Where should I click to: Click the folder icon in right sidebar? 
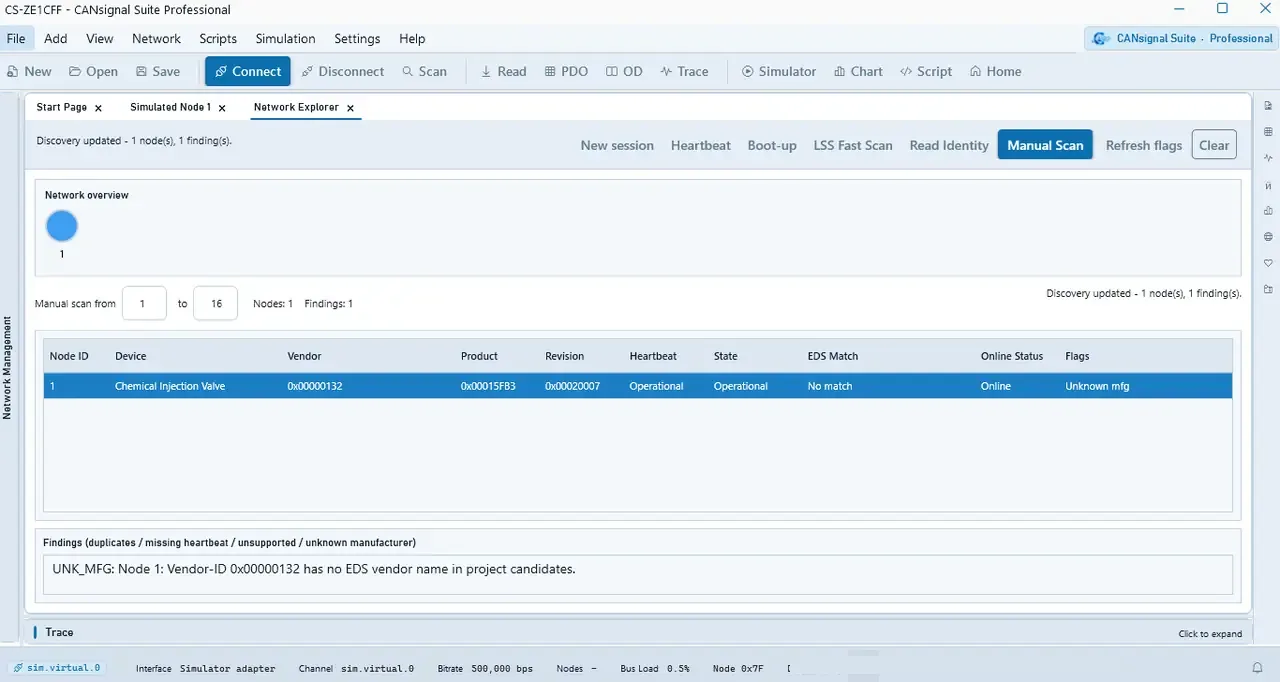point(1268,289)
